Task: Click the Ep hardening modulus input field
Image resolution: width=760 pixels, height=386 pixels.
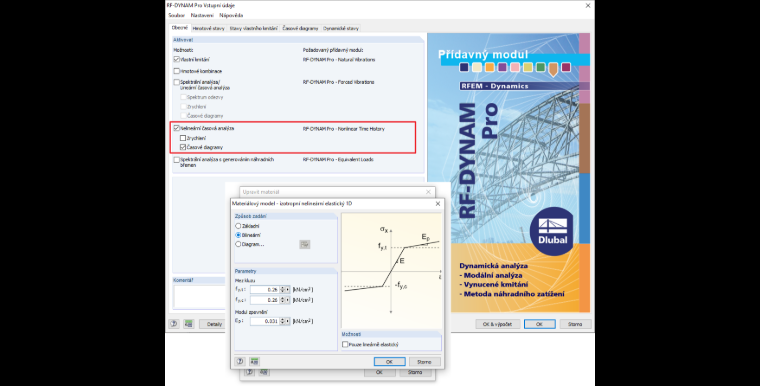Action: pyautogui.click(x=265, y=321)
